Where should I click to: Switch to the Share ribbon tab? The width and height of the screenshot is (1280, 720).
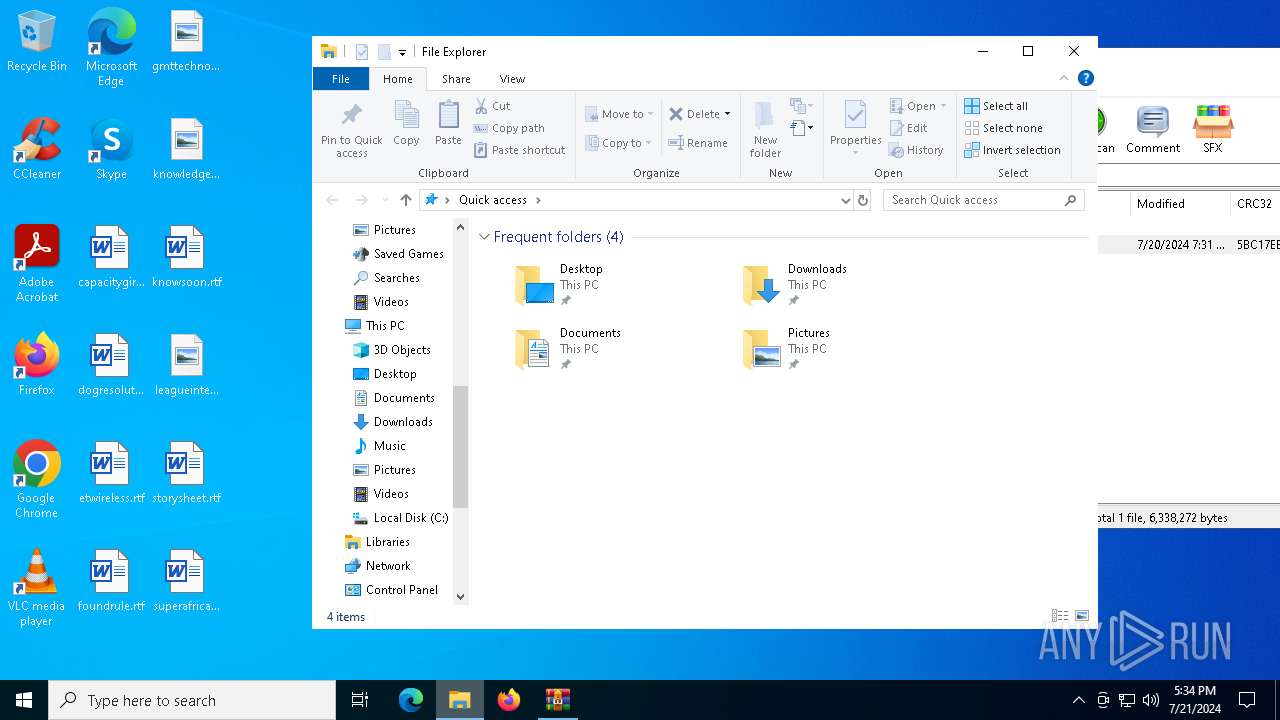pyautogui.click(x=456, y=79)
